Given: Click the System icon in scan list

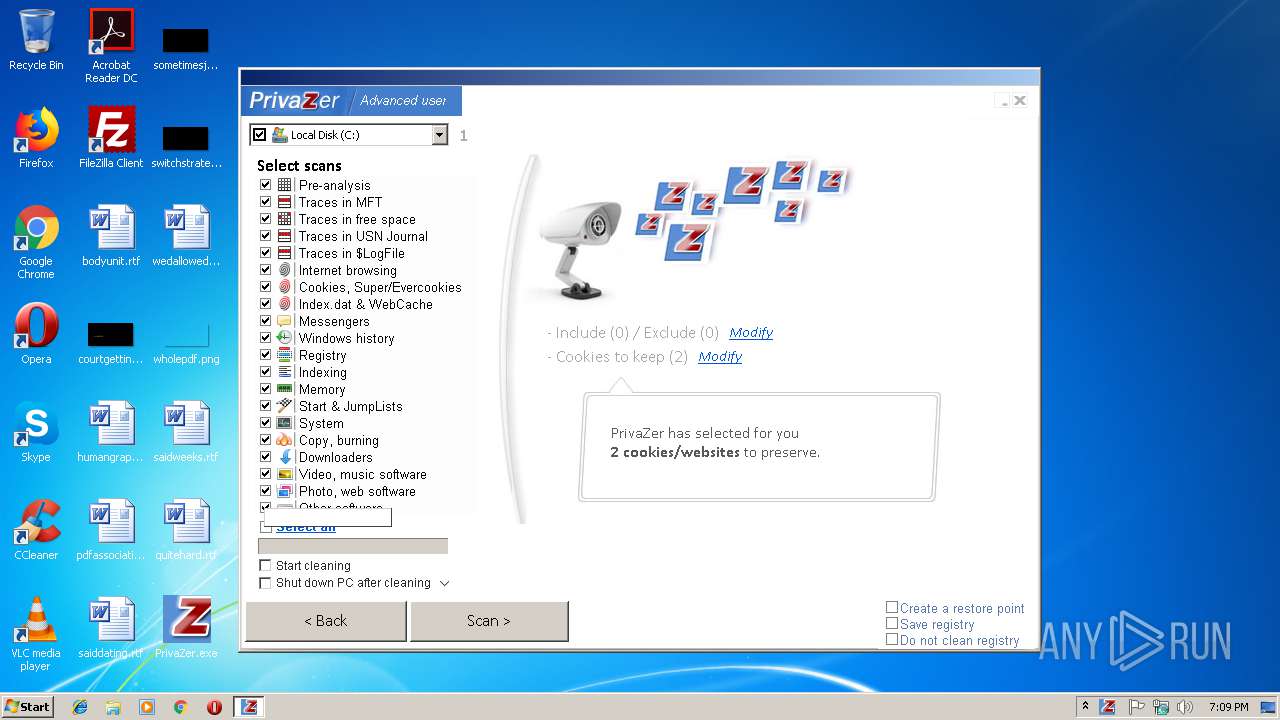Looking at the screenshot, I should click(x=285, y=423).
